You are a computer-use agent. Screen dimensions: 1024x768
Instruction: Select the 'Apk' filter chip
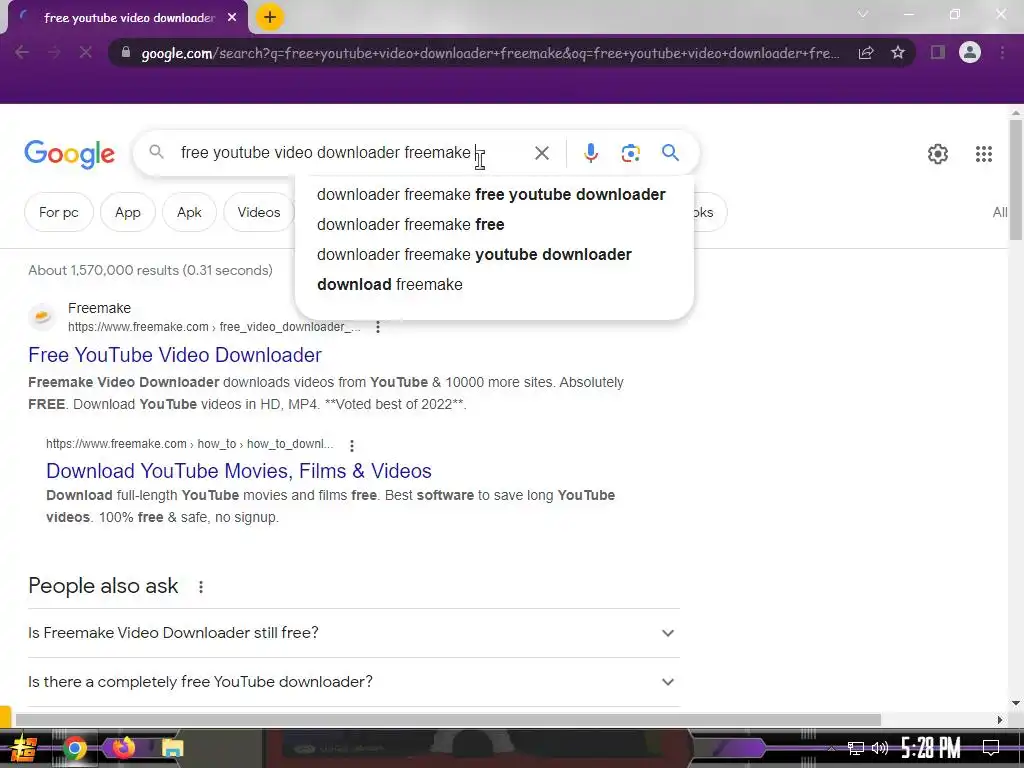tap(189, 212)
